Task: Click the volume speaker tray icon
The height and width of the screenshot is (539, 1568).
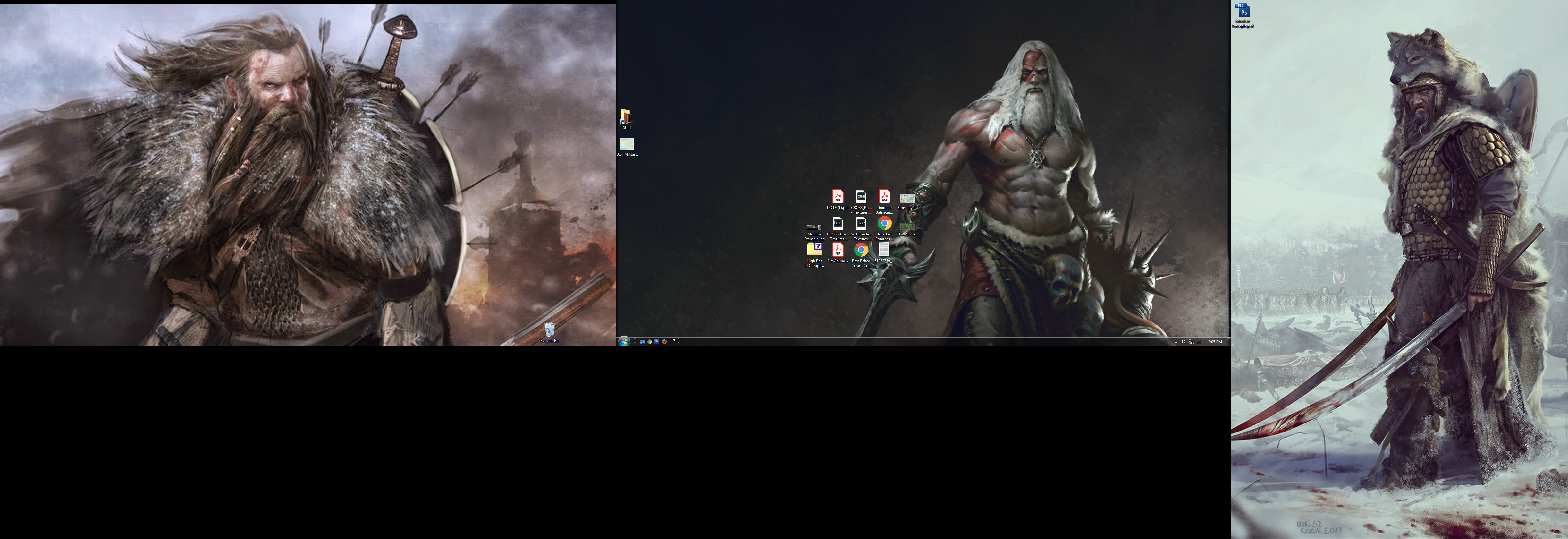Action: 1191,342
